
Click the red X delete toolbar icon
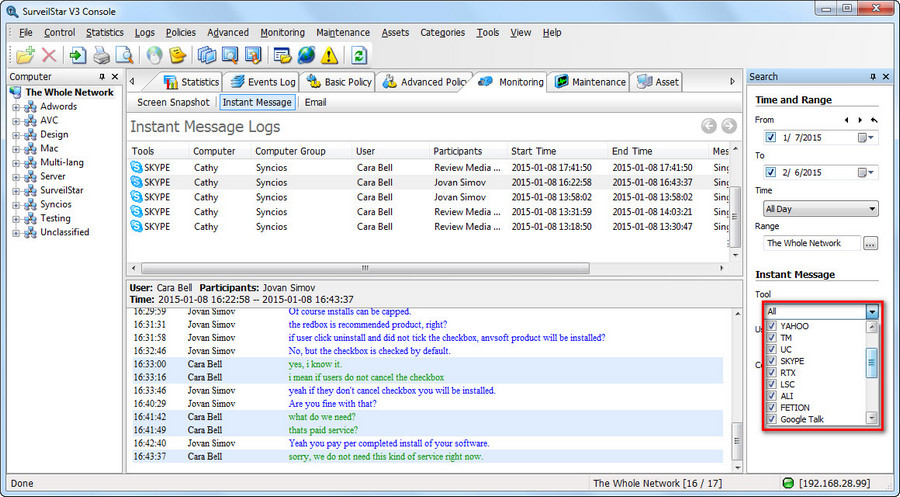(x=49, y=55)
